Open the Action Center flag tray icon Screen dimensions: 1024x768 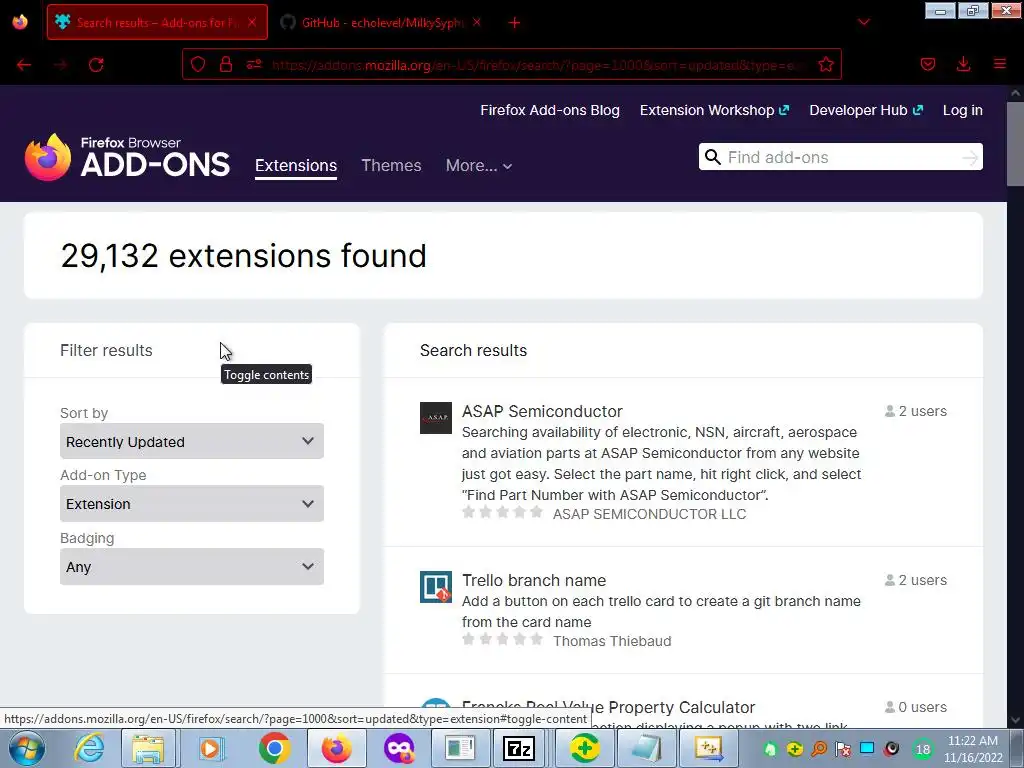pos(843,749)
